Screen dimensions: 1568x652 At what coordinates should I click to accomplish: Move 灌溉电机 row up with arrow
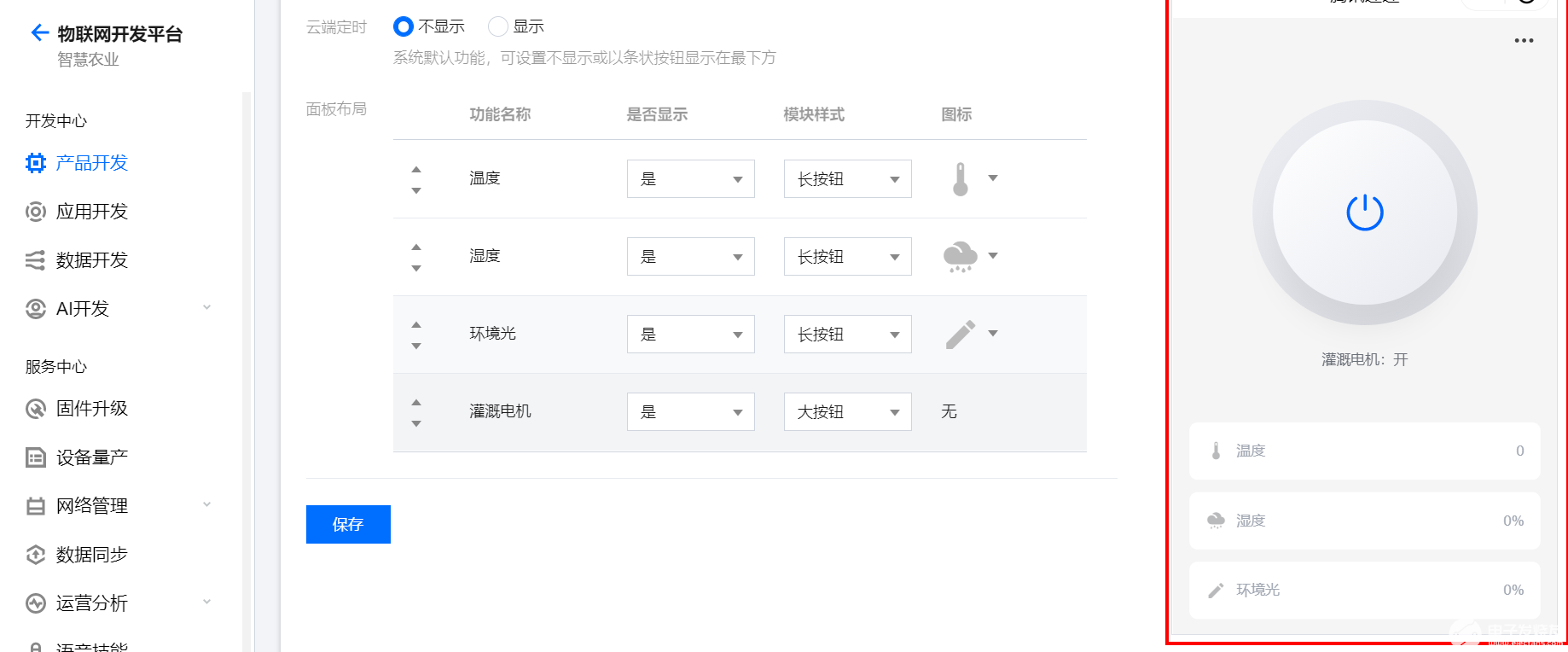pos(416,402)
